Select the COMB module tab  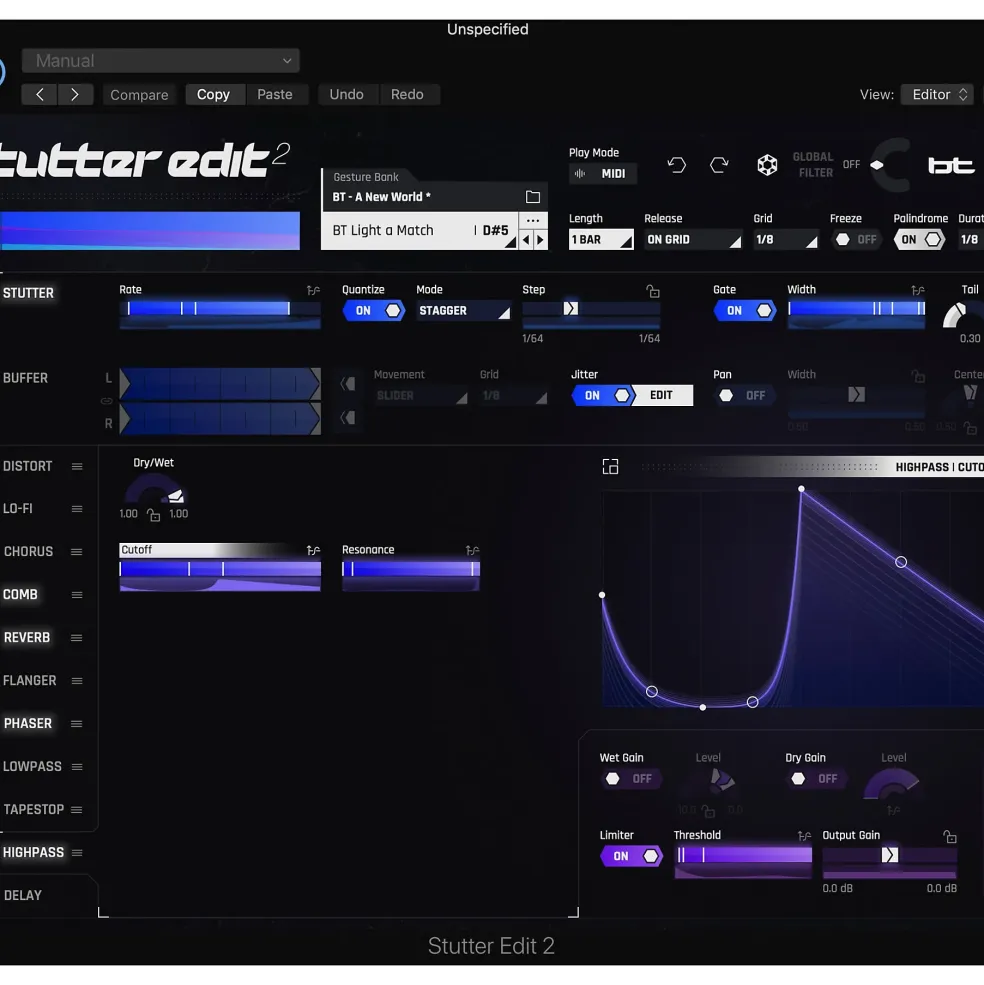pyautogui.click(x=20, y=594)
